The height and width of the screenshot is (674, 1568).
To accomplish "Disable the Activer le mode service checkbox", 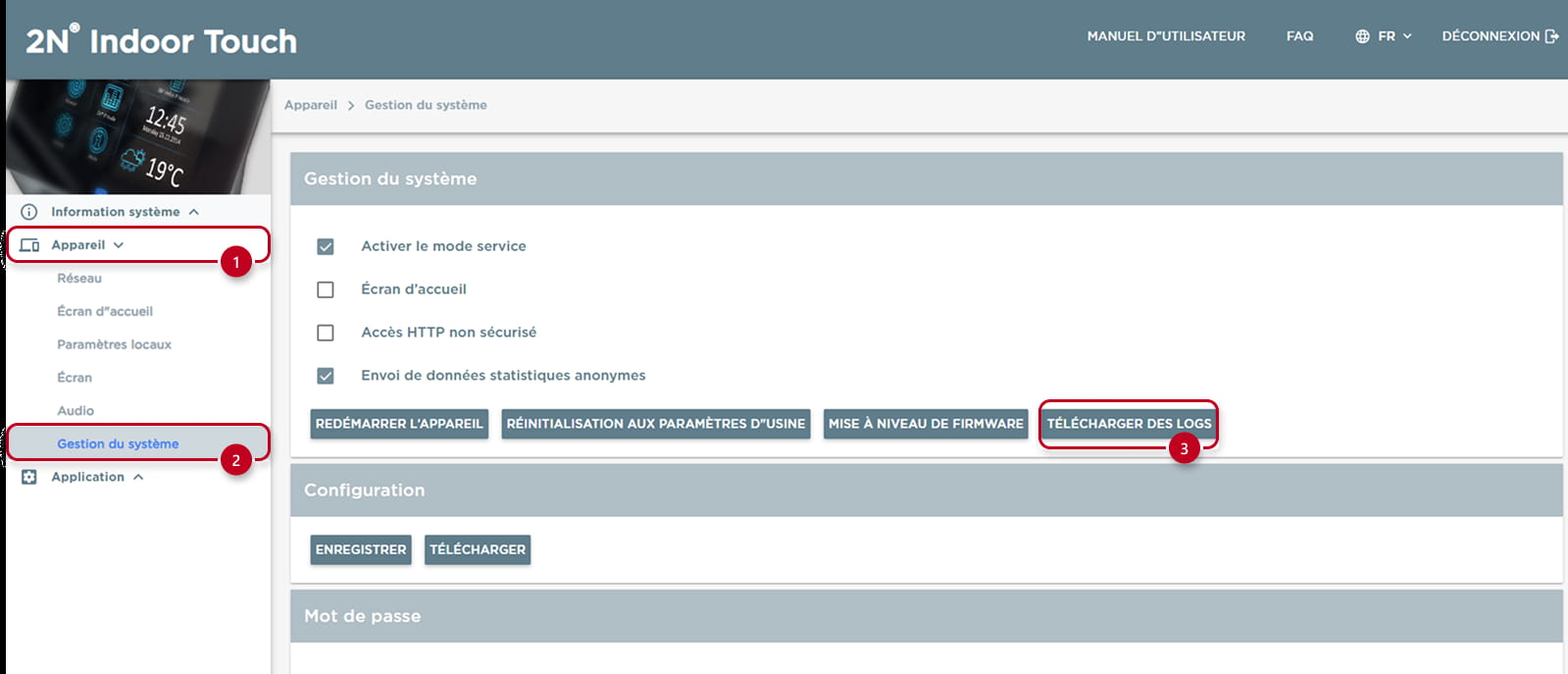I will coord(326,246).
